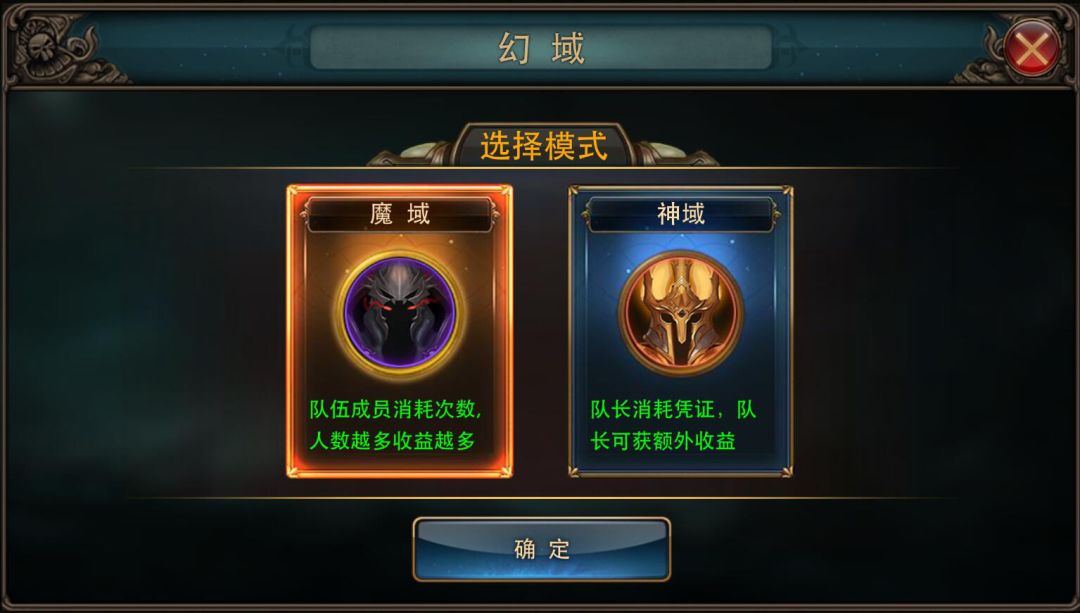Confirm the selection with the 确定 button

pos(541,549)
